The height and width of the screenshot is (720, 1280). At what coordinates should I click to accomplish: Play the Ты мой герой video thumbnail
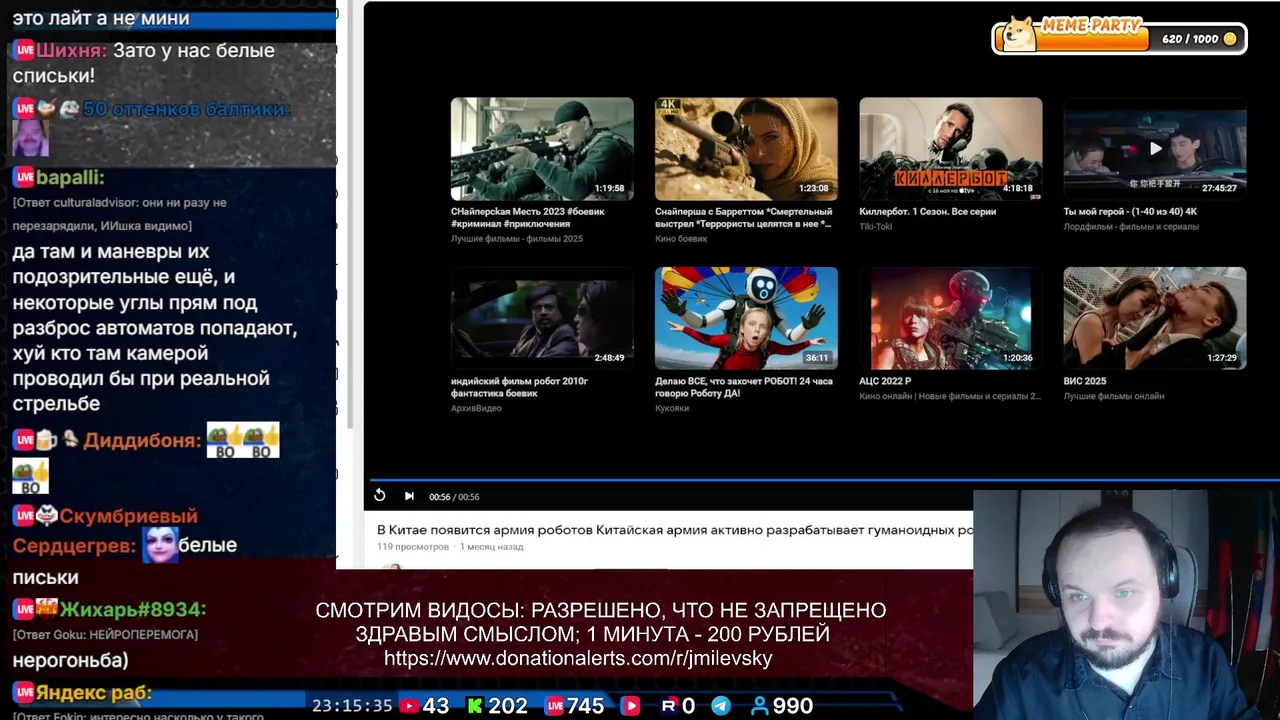tap(1155, 149)
